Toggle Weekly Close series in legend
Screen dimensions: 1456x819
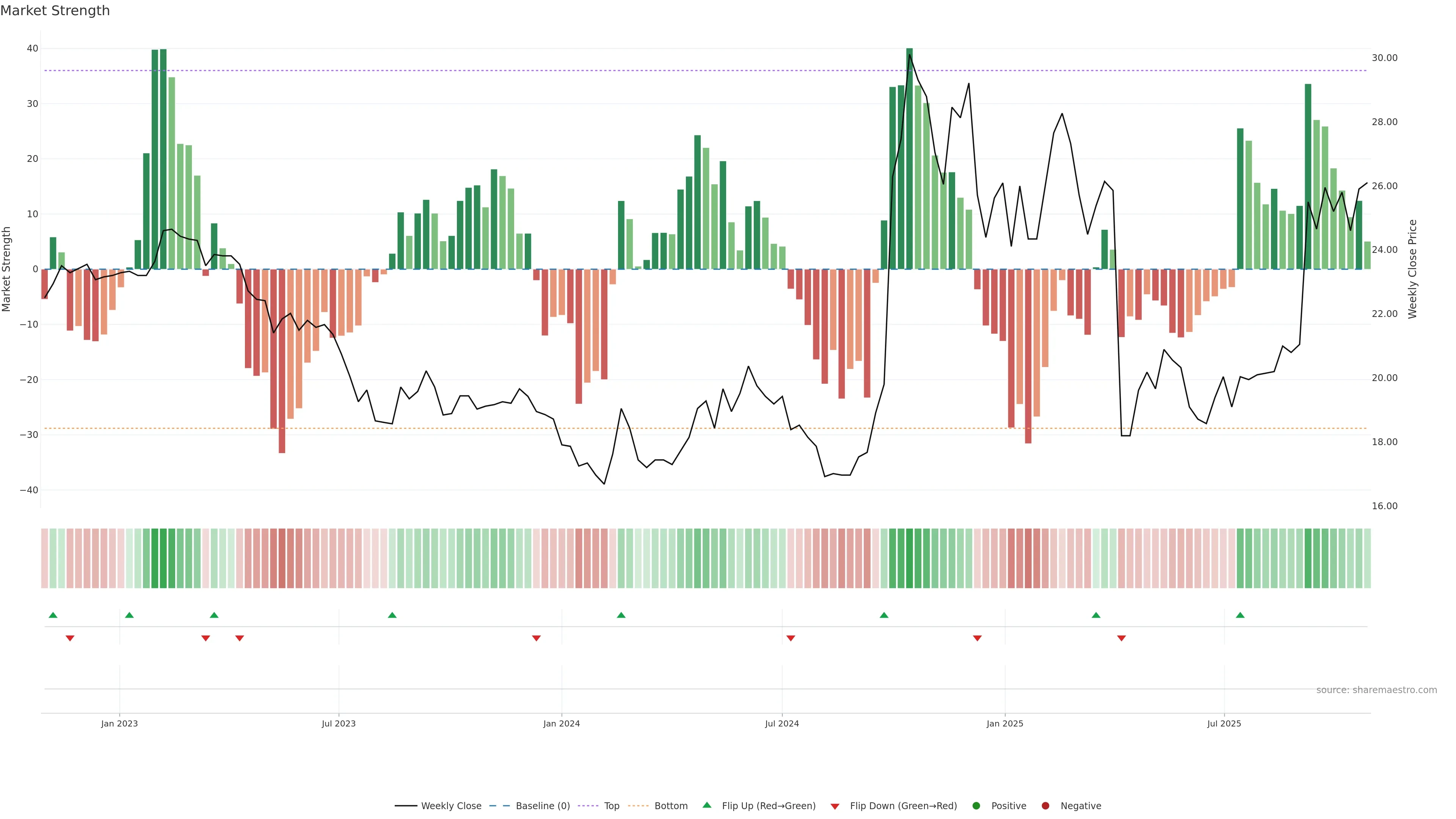click(450, 806)
